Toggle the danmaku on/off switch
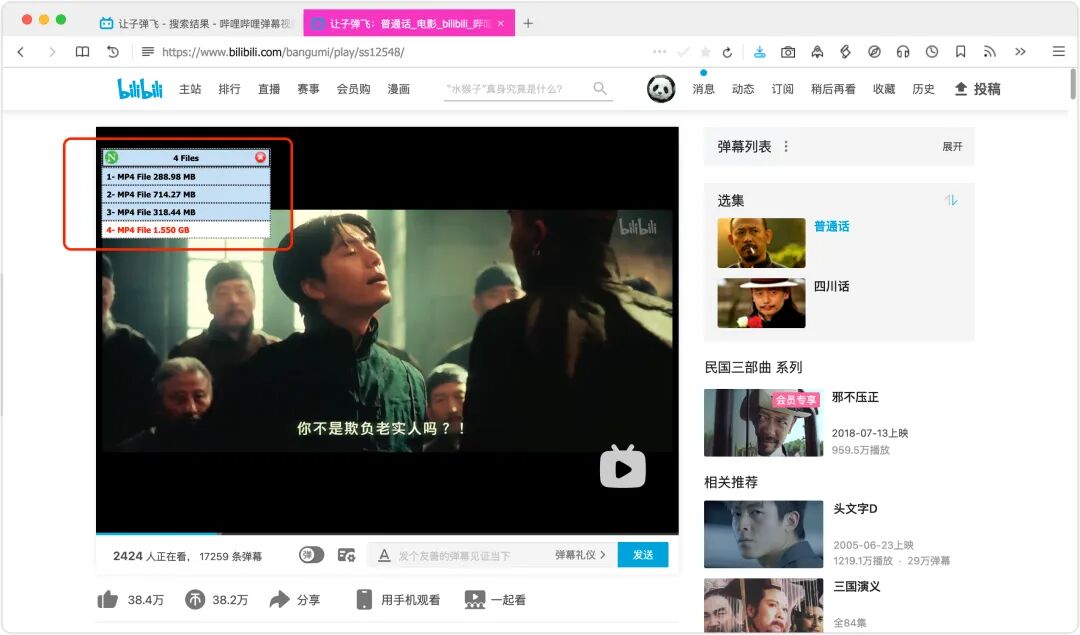The image size is (1080, 635). (311, 555)
